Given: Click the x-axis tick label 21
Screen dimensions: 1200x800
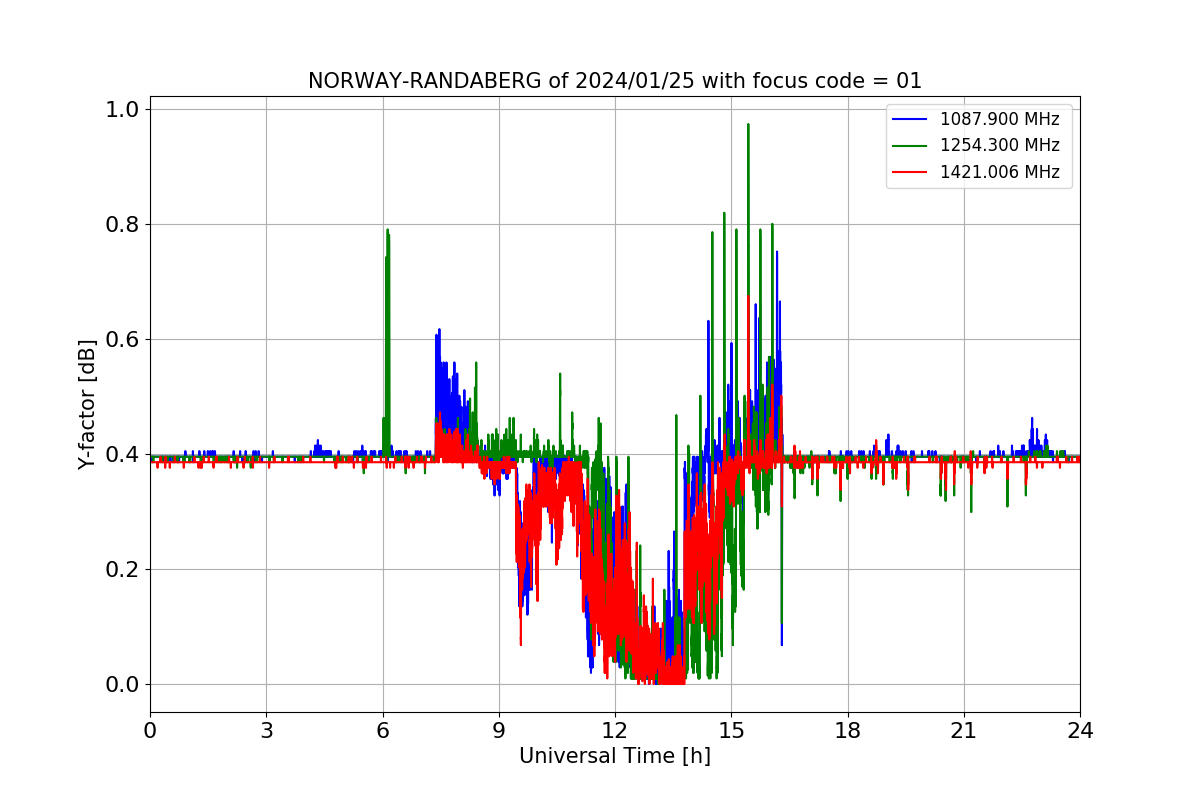Looking at the screenshot, I should 964,730.
